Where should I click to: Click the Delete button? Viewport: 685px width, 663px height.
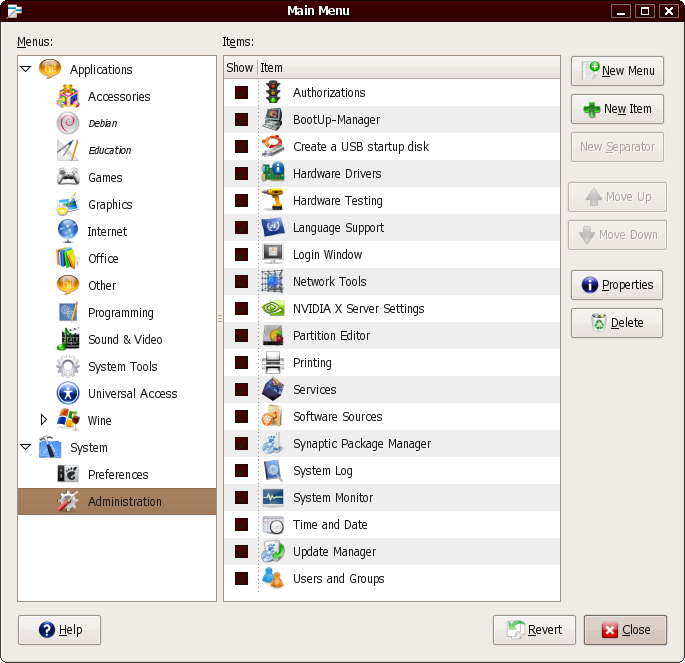tap(617, 323)
